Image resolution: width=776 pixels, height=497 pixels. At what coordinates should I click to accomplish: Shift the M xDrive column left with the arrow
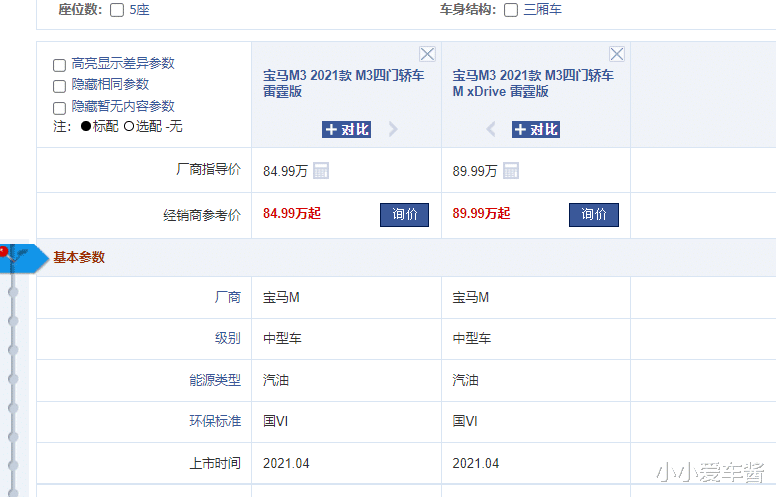tap(490, 129)
